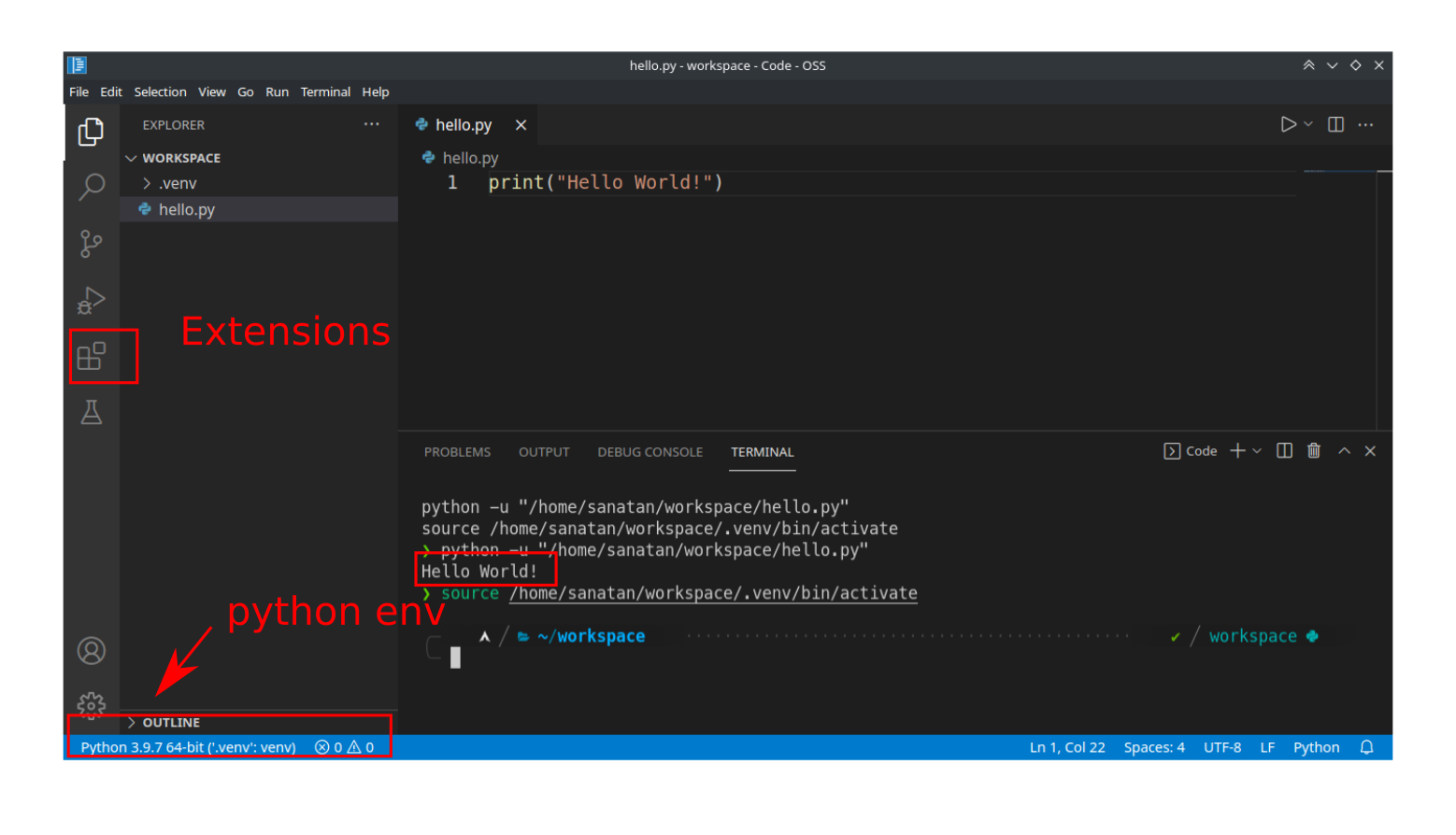Open notifications bell icon
Image resolution: width=1456 pixels, height=835 pixels.
pyautogui.click(x=1366, y=747)
